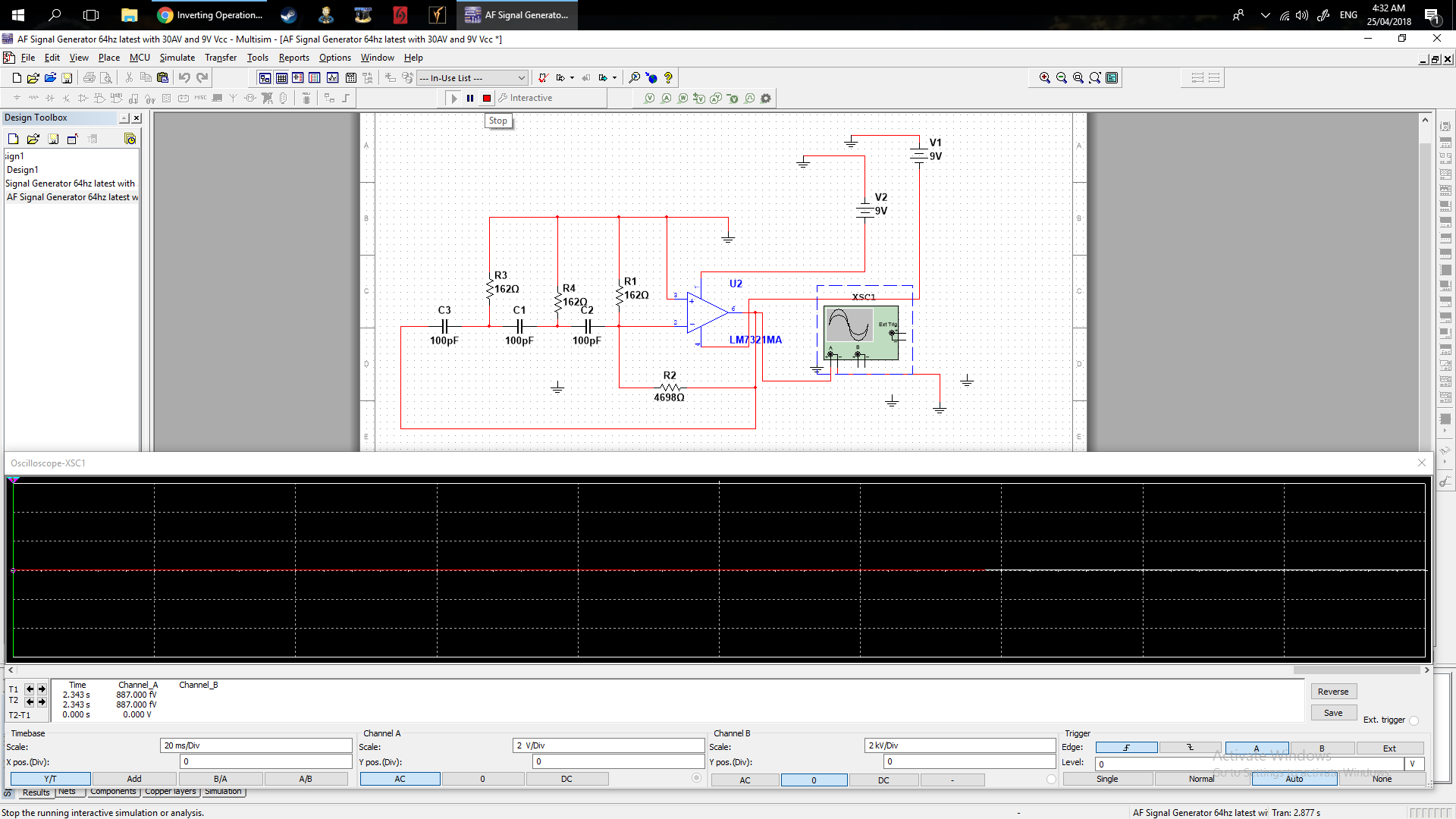The height and width of the screenshot is (819, 1456).
Task: Click the Simulation tab
Action: click(x=222, y=791)
